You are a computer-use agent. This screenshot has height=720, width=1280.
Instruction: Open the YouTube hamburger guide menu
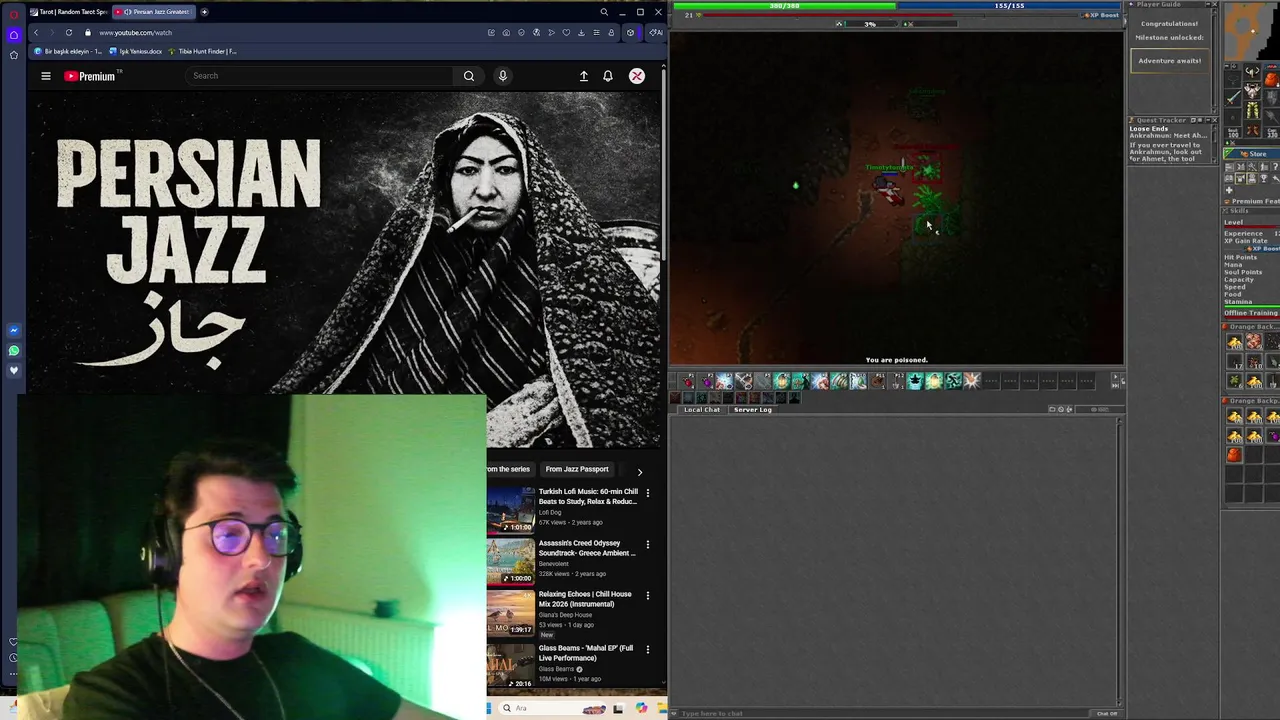[45, 76]
